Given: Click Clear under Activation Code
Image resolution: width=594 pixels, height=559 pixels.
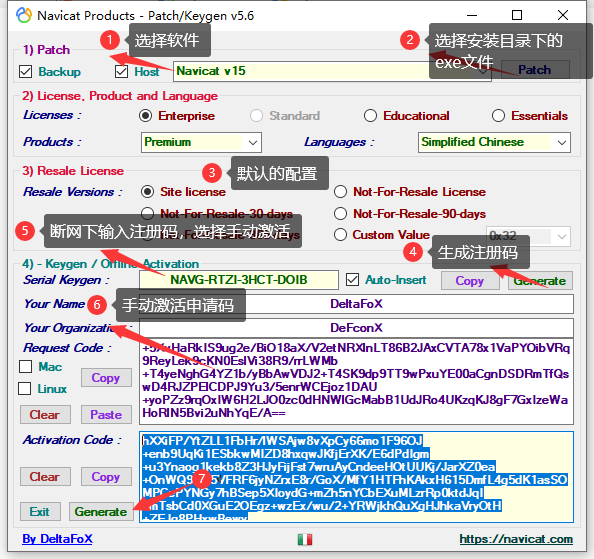Looking at the screenshot, I should click(45, 476).
